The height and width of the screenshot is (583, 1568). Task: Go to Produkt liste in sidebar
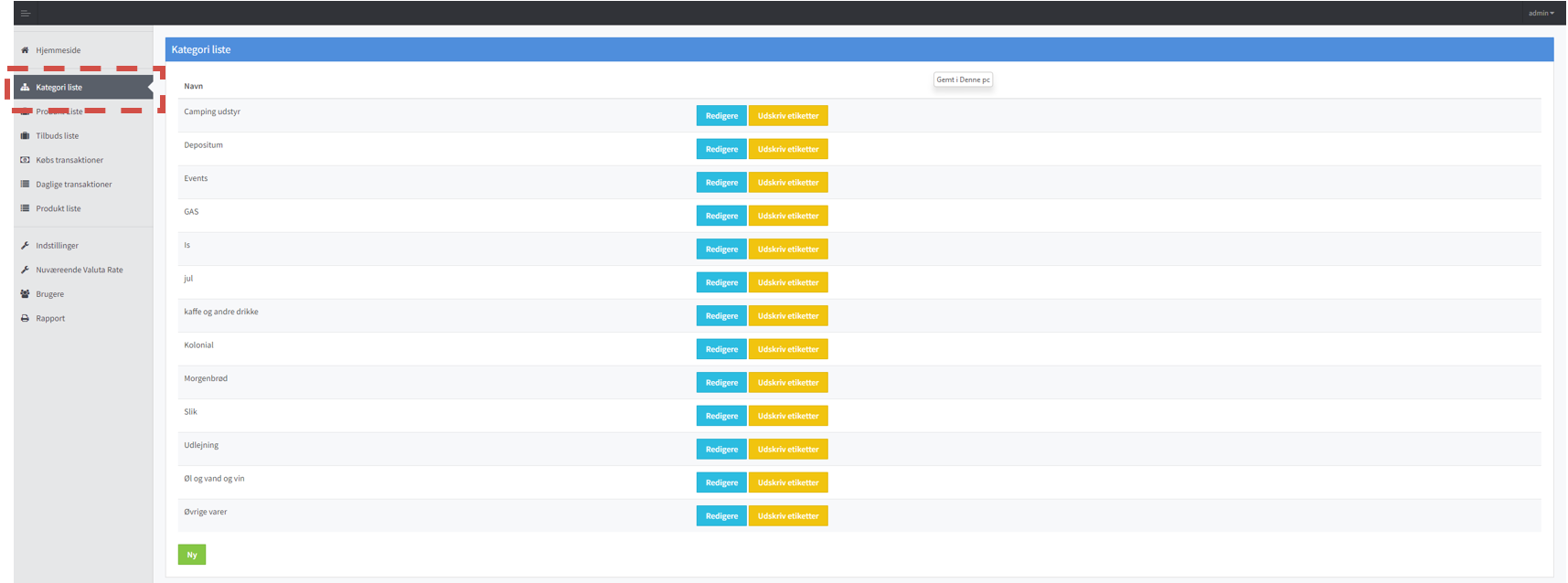pos(59,209)
